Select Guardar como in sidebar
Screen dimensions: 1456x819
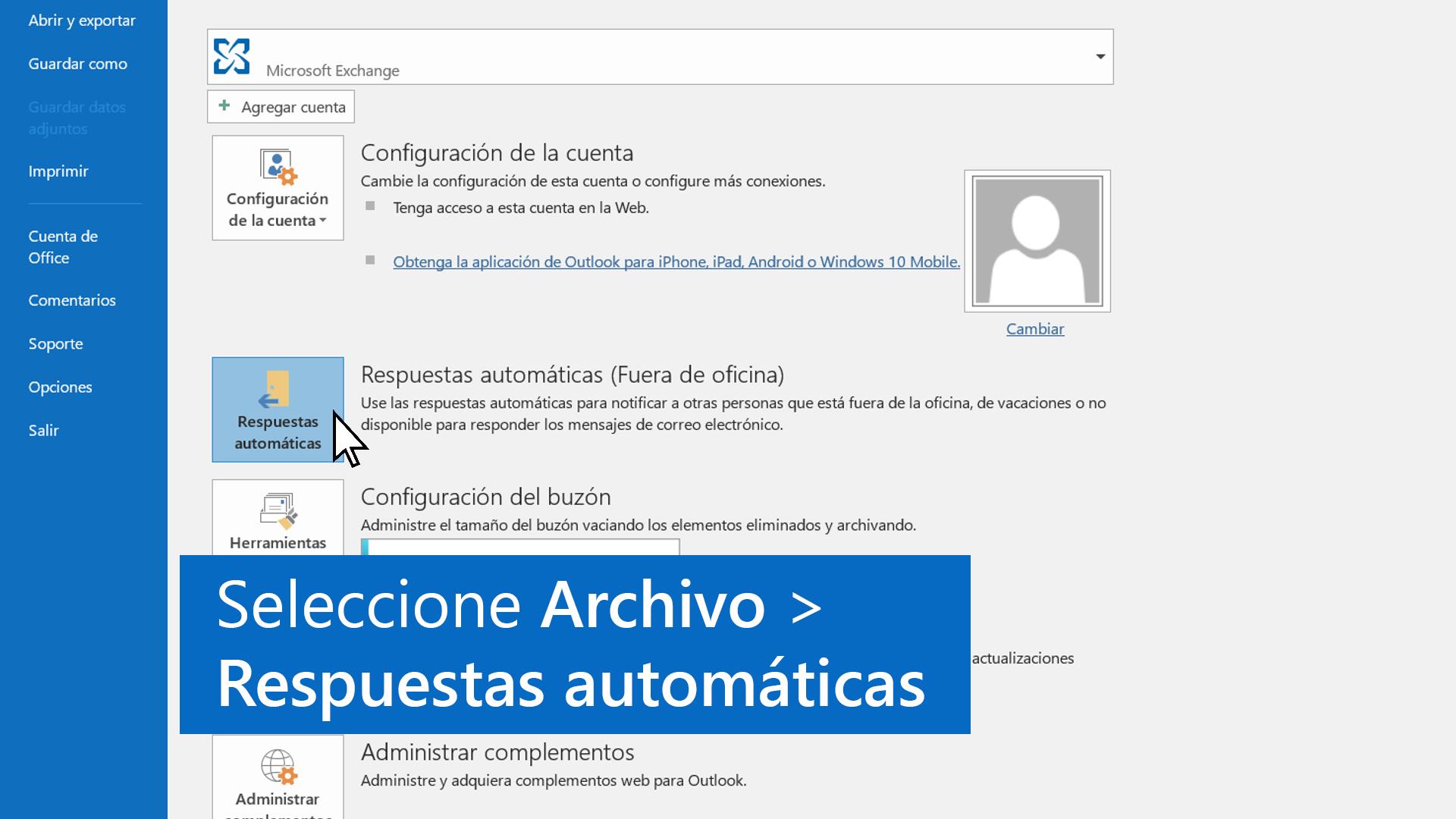tap(78, 64)
